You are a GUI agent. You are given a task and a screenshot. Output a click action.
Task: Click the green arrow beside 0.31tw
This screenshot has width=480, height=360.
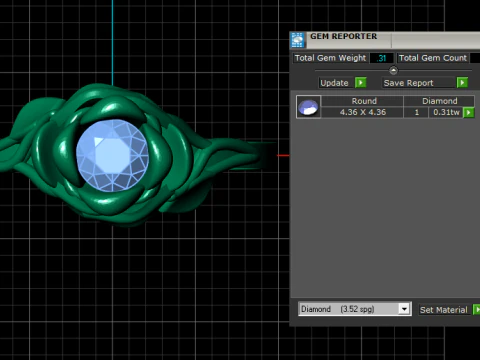coord(469,112)
